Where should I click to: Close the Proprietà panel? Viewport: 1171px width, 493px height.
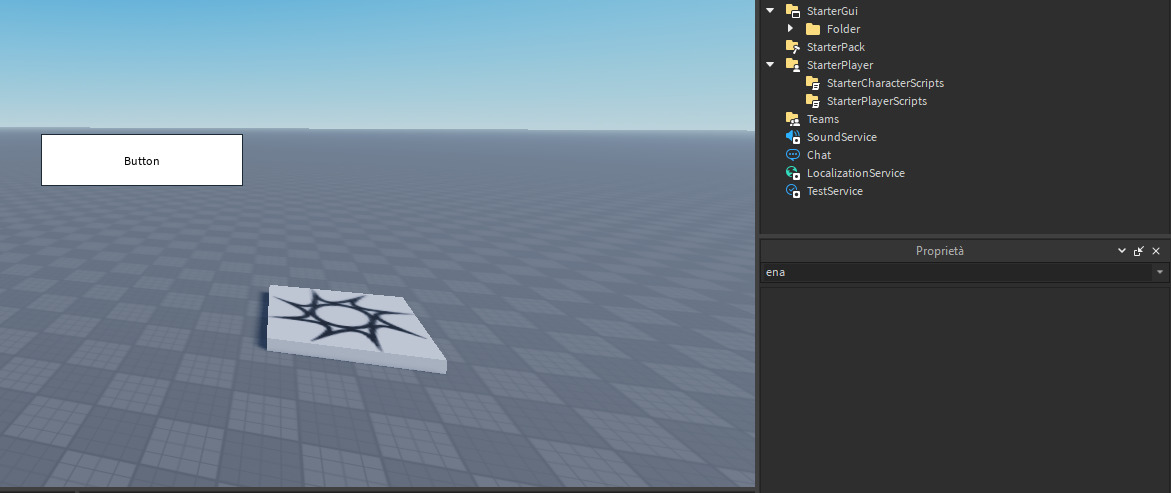(x=1156, y=251)
